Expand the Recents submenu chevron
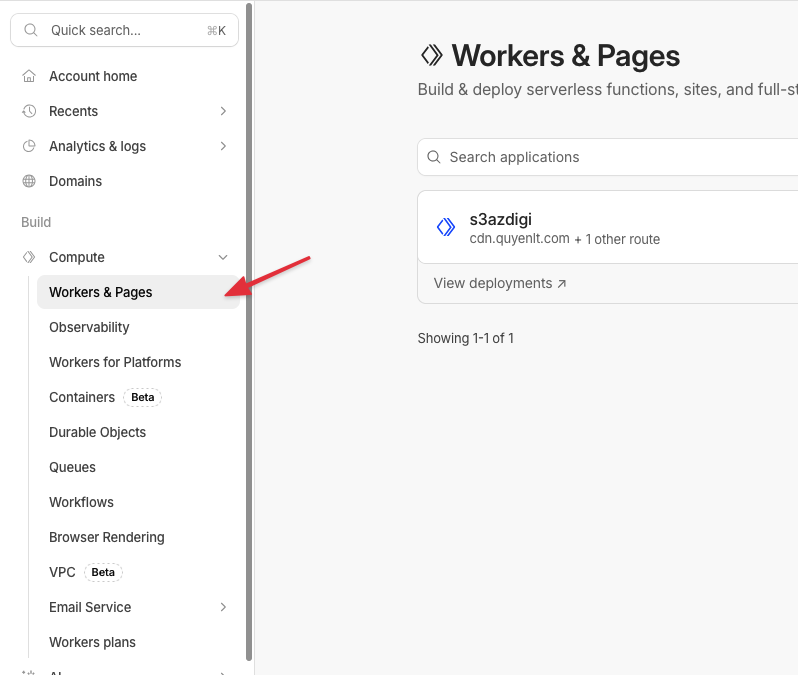The height and width of the screenshot is (675, 798). pyautogui.click(x=223, y=111)
